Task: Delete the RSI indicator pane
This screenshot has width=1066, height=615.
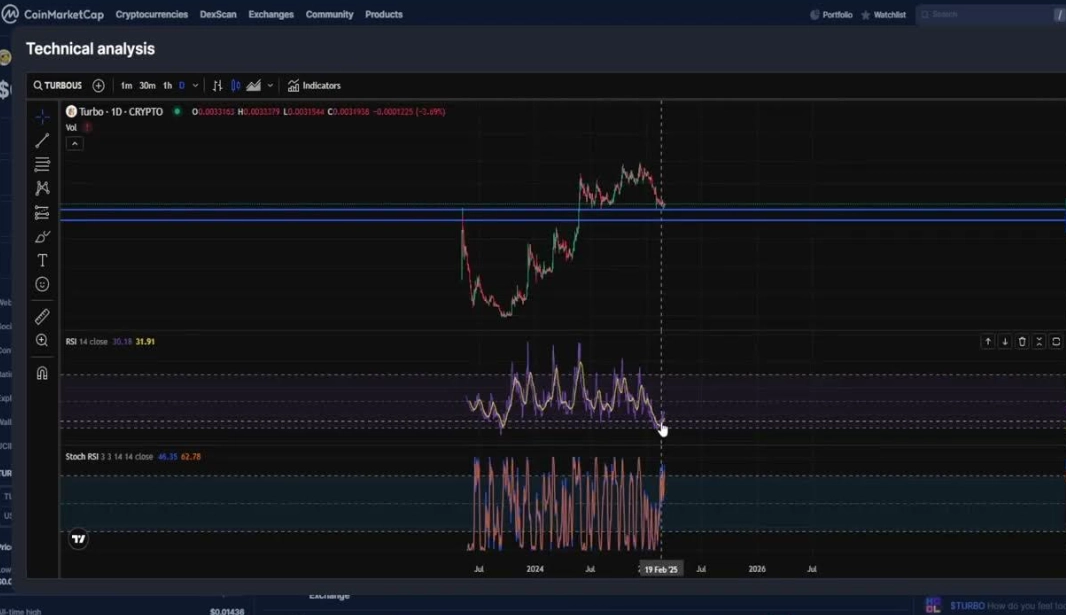Action: coord(1022,341)
